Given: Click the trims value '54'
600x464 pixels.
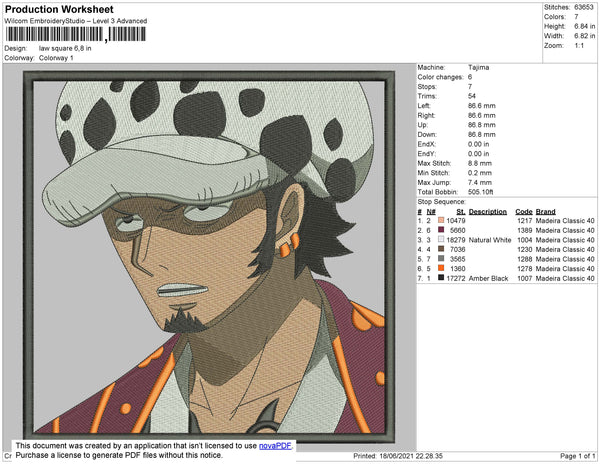Looking at the screenshot, I should [471, 96].
